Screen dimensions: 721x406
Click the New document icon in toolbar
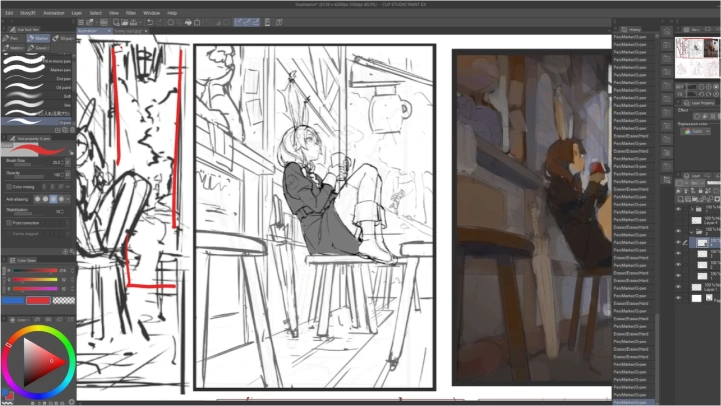point(116,22)
